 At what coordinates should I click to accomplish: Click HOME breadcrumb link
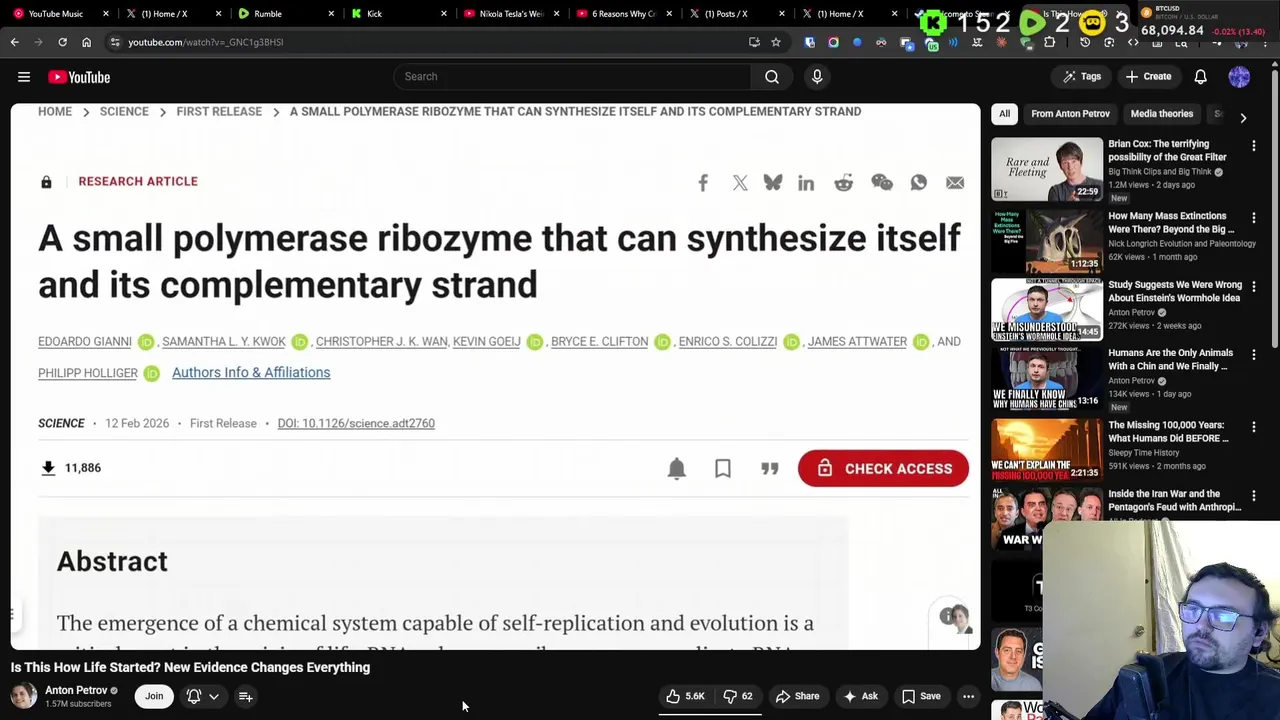pyautogui.click(x=55, y=111)
